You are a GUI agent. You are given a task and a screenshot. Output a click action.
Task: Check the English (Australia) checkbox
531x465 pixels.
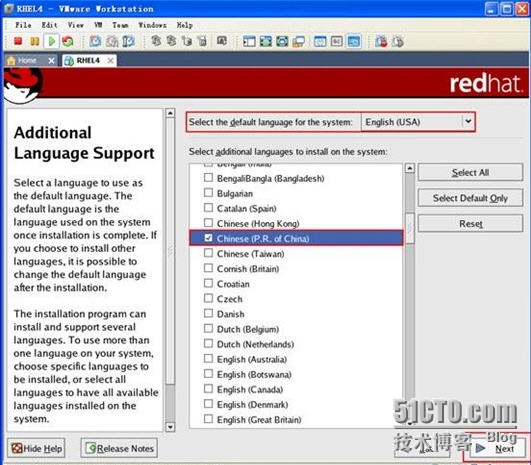[208, 358]
